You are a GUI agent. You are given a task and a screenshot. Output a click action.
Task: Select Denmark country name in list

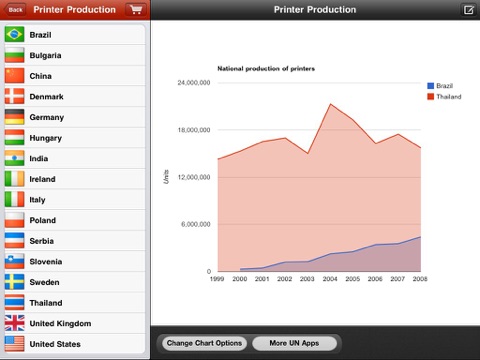46,97
